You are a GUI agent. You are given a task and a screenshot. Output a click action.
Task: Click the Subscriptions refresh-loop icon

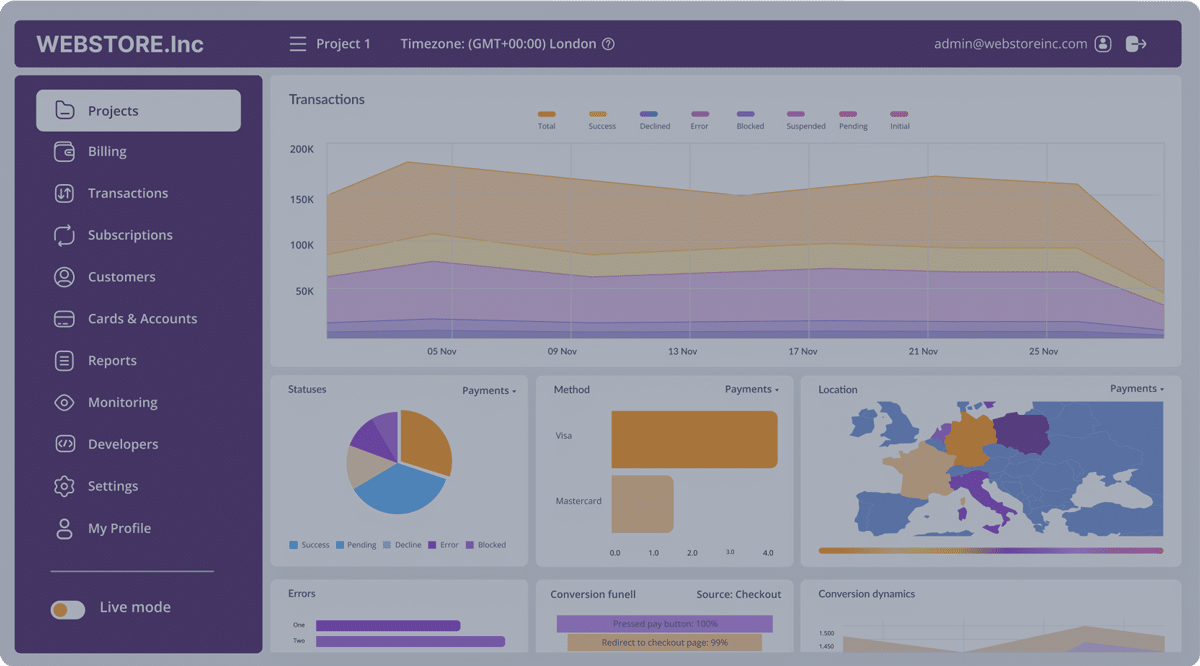[64, 235]
